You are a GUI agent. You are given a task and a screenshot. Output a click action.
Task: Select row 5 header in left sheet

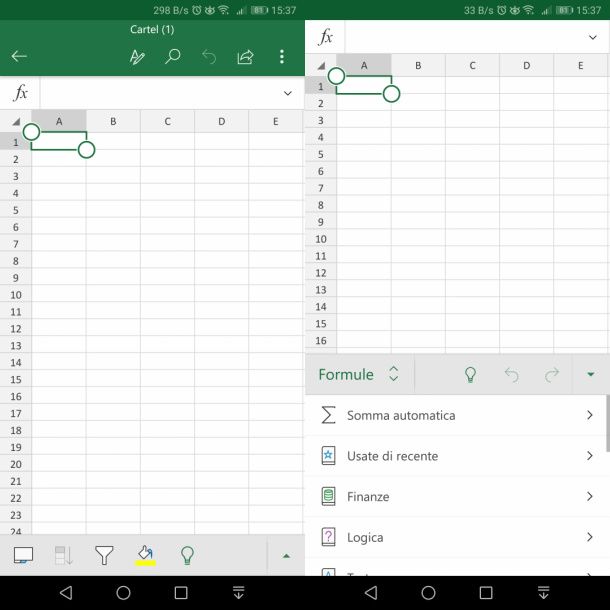pyautogui.click(x=16, y=210)
